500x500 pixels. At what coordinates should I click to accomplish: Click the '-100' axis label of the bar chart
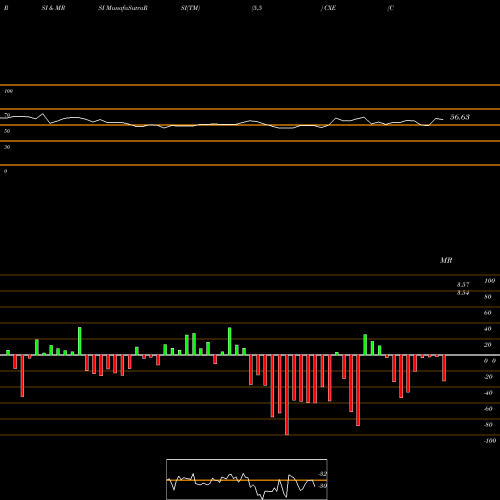click(490, 441)
